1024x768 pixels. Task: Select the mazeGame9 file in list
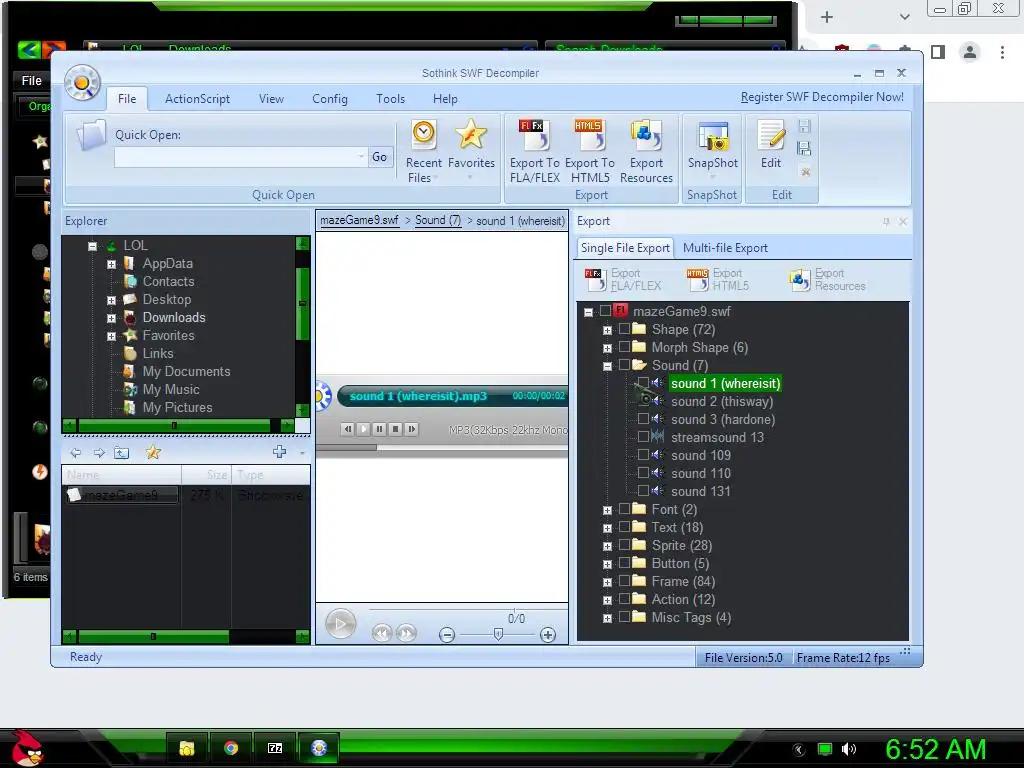click(121, 495)
